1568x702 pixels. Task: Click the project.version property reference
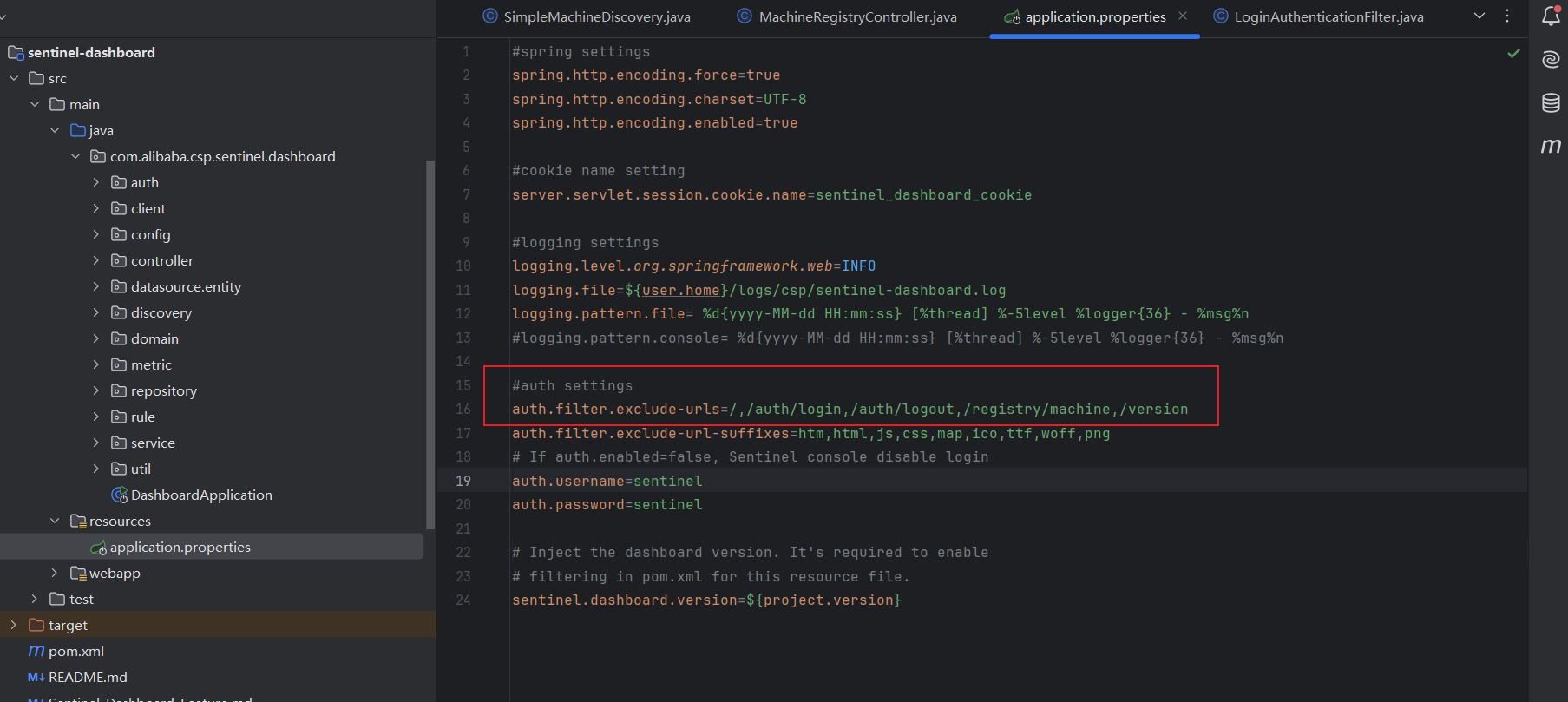(828, 600)
